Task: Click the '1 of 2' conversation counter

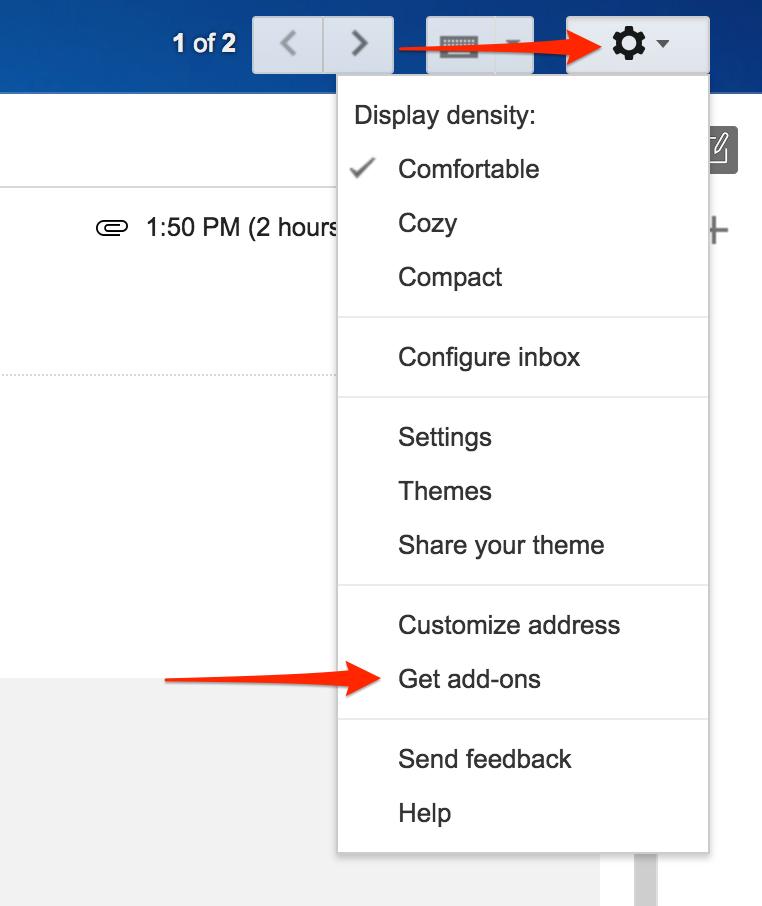Action: pyautogui.click(x=204, y=44)
